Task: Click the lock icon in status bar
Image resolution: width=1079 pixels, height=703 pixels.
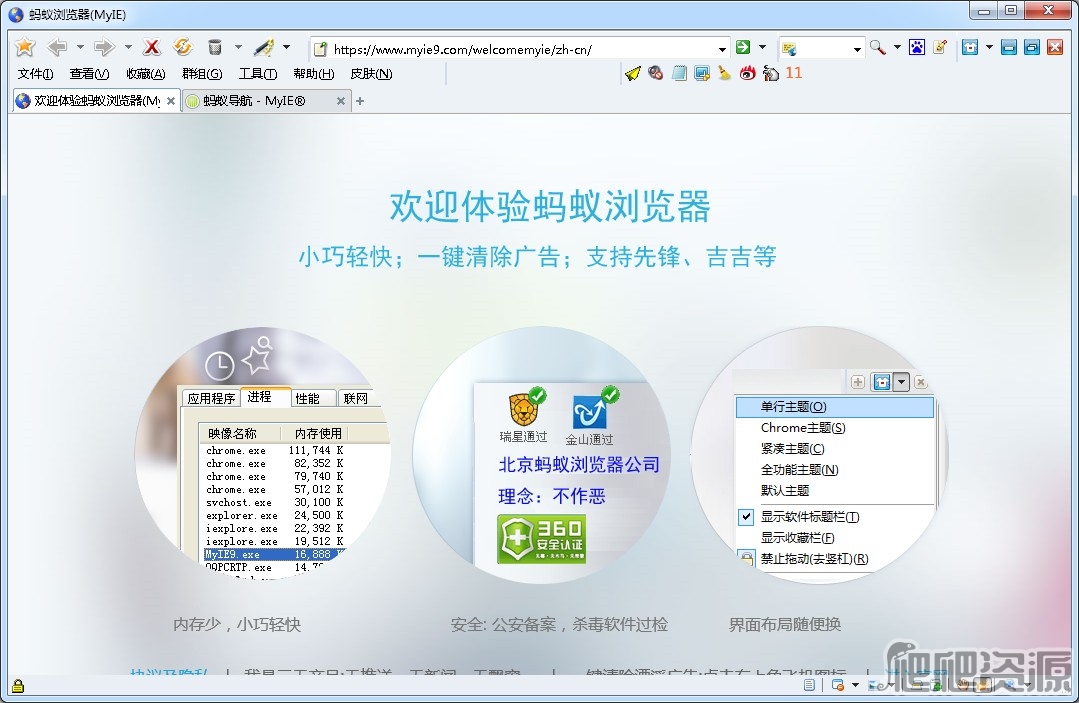Action: (x=18, y=686)
